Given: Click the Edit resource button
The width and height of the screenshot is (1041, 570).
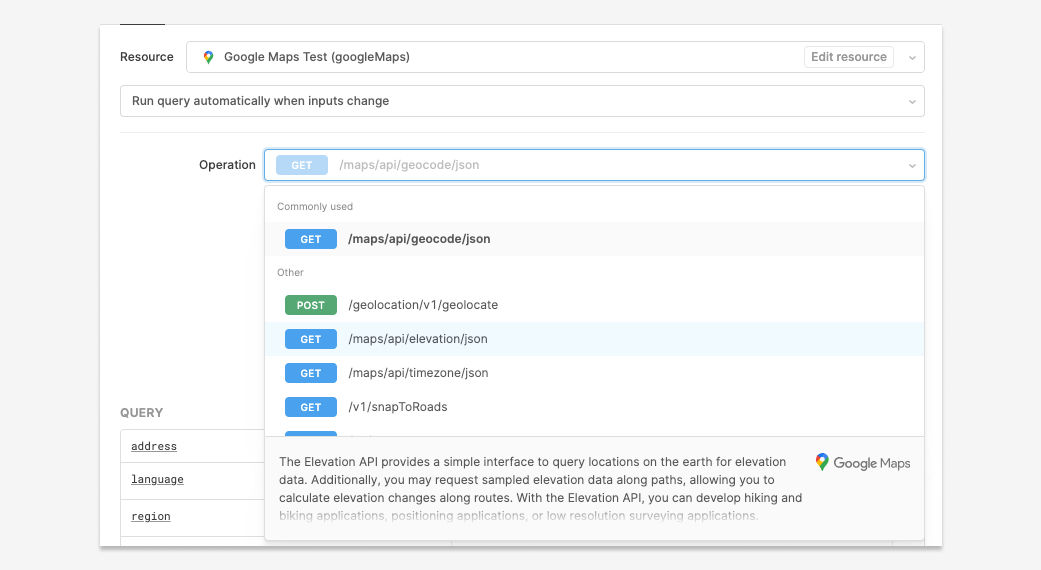Looking at the screenshot, I should pos(848,57).
